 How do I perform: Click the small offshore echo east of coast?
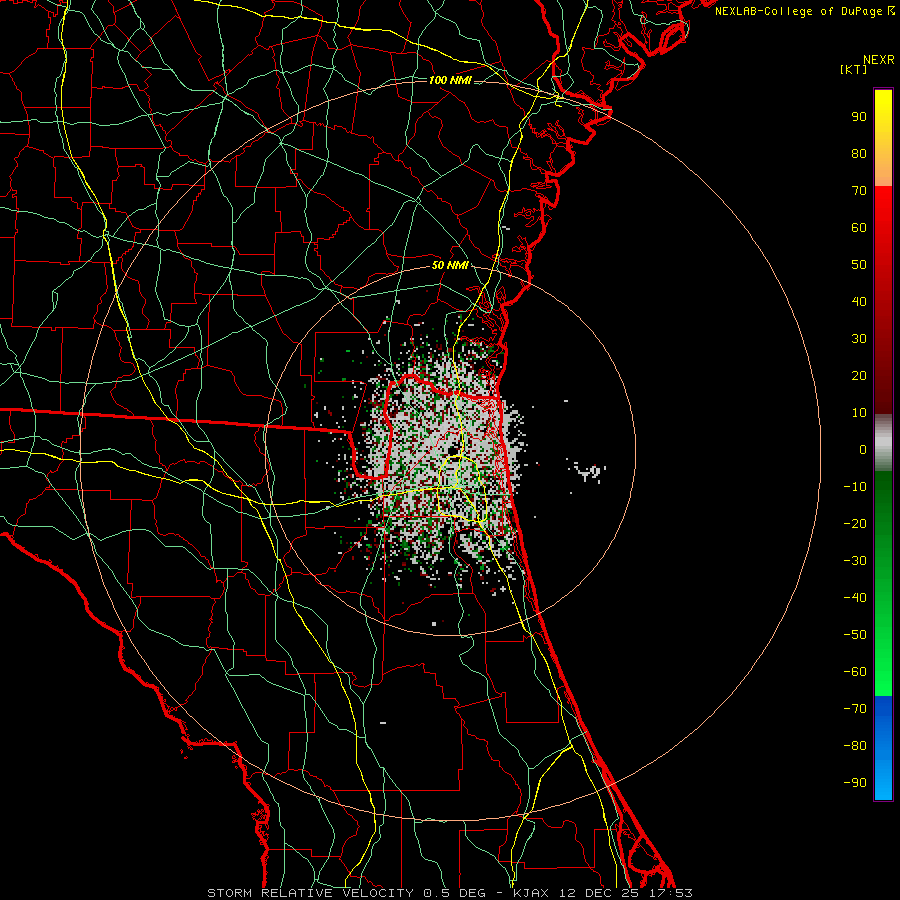[x=587, y=472]
